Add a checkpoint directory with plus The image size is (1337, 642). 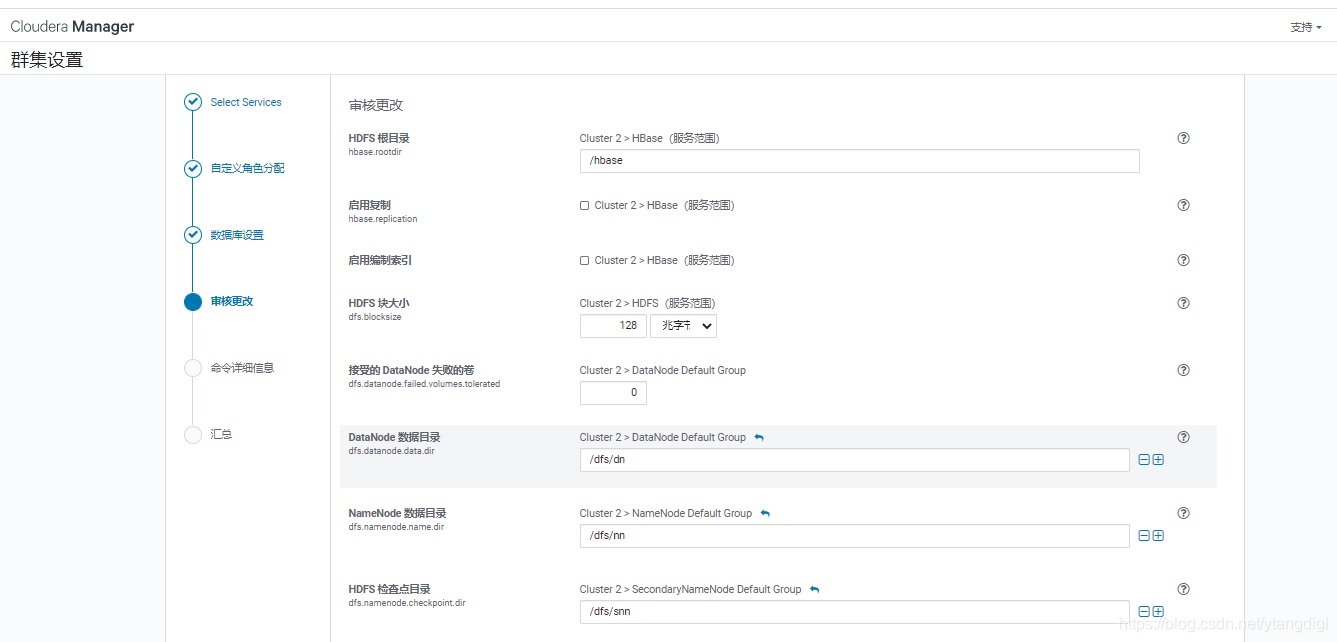pos(1158,612)
